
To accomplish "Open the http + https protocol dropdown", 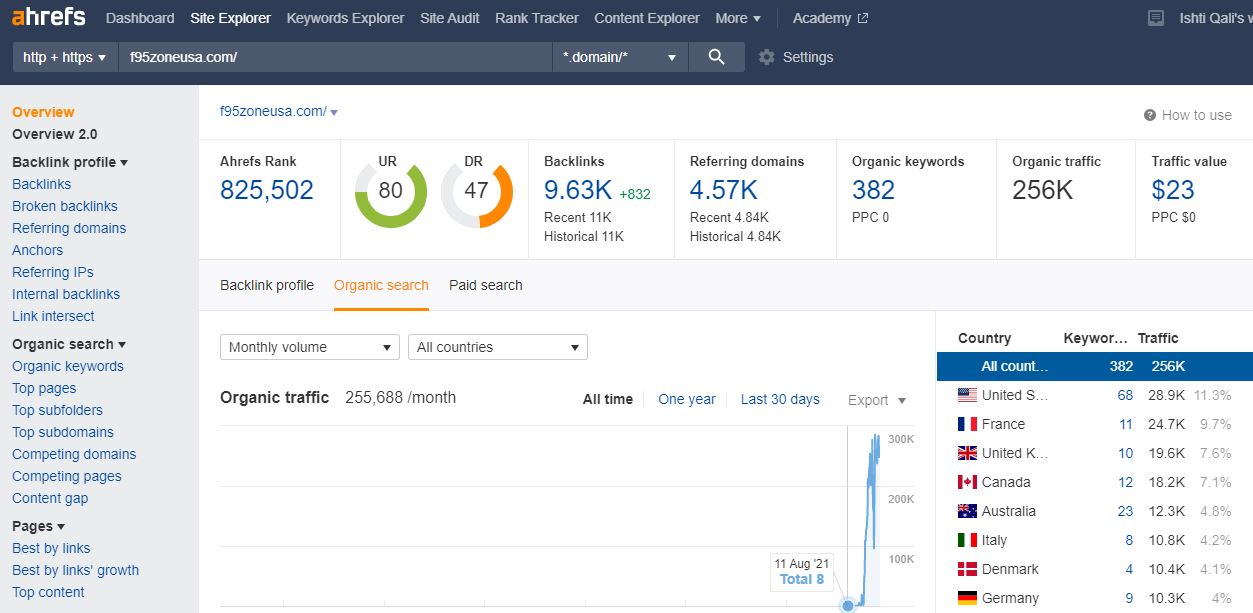I will pos(65,57).
